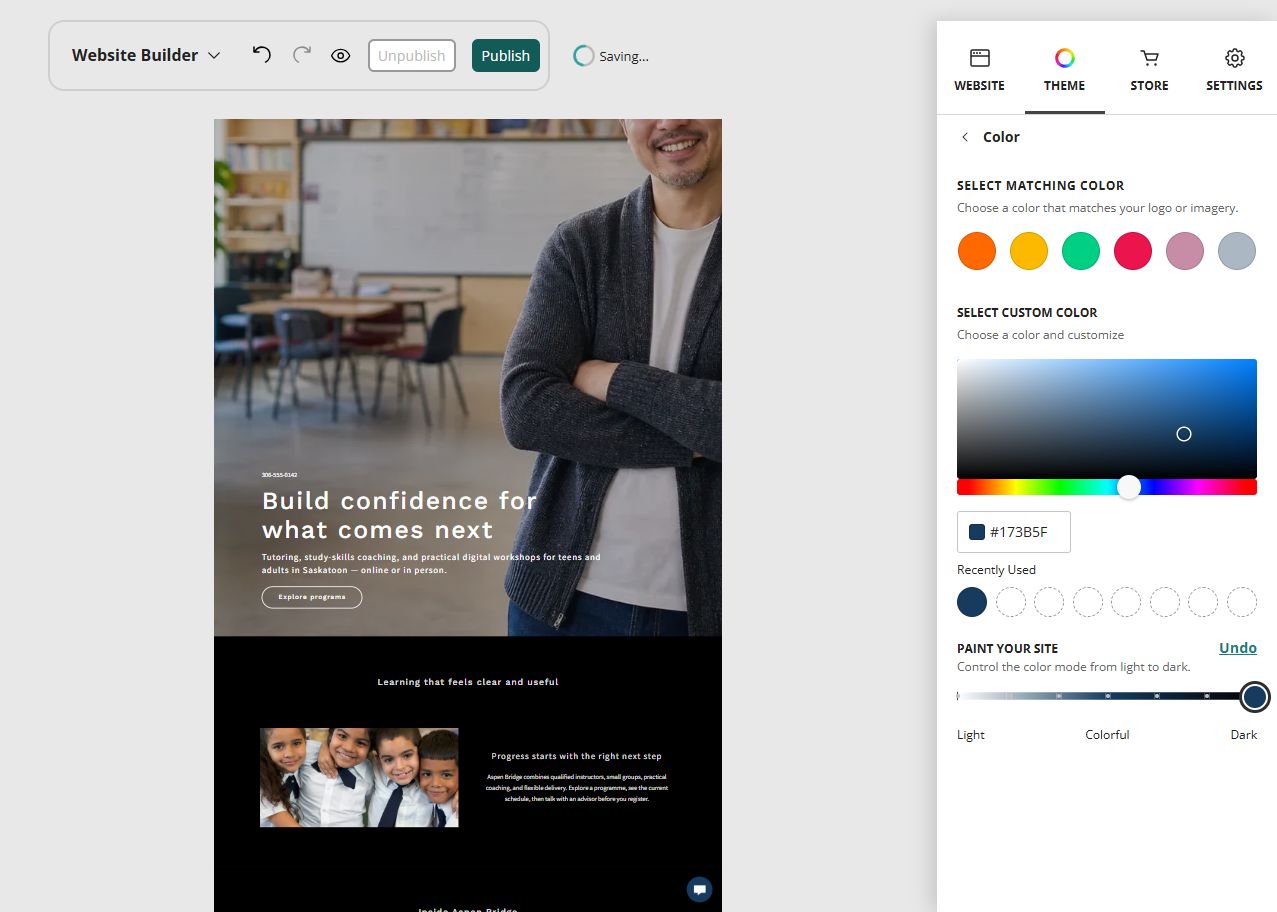Open the Store tab
The width and height of the screenshot is (1277, 912).
tap(1150, 70)
